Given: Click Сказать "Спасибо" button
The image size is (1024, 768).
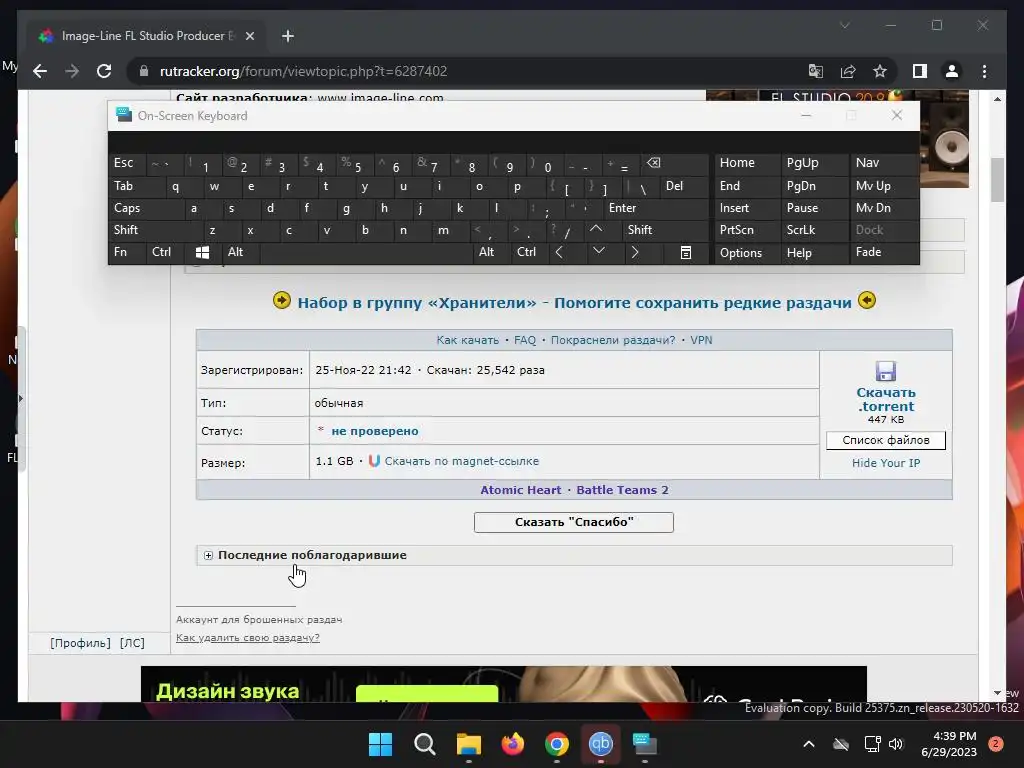Looking at the screenshot, I should coord(573,522).
